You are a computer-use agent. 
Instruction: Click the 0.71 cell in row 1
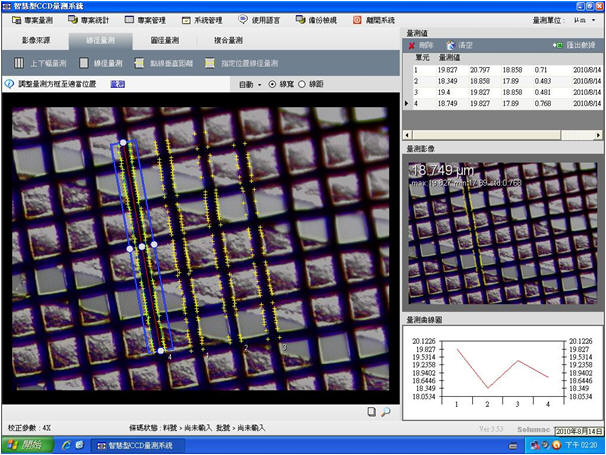point(541,70)
